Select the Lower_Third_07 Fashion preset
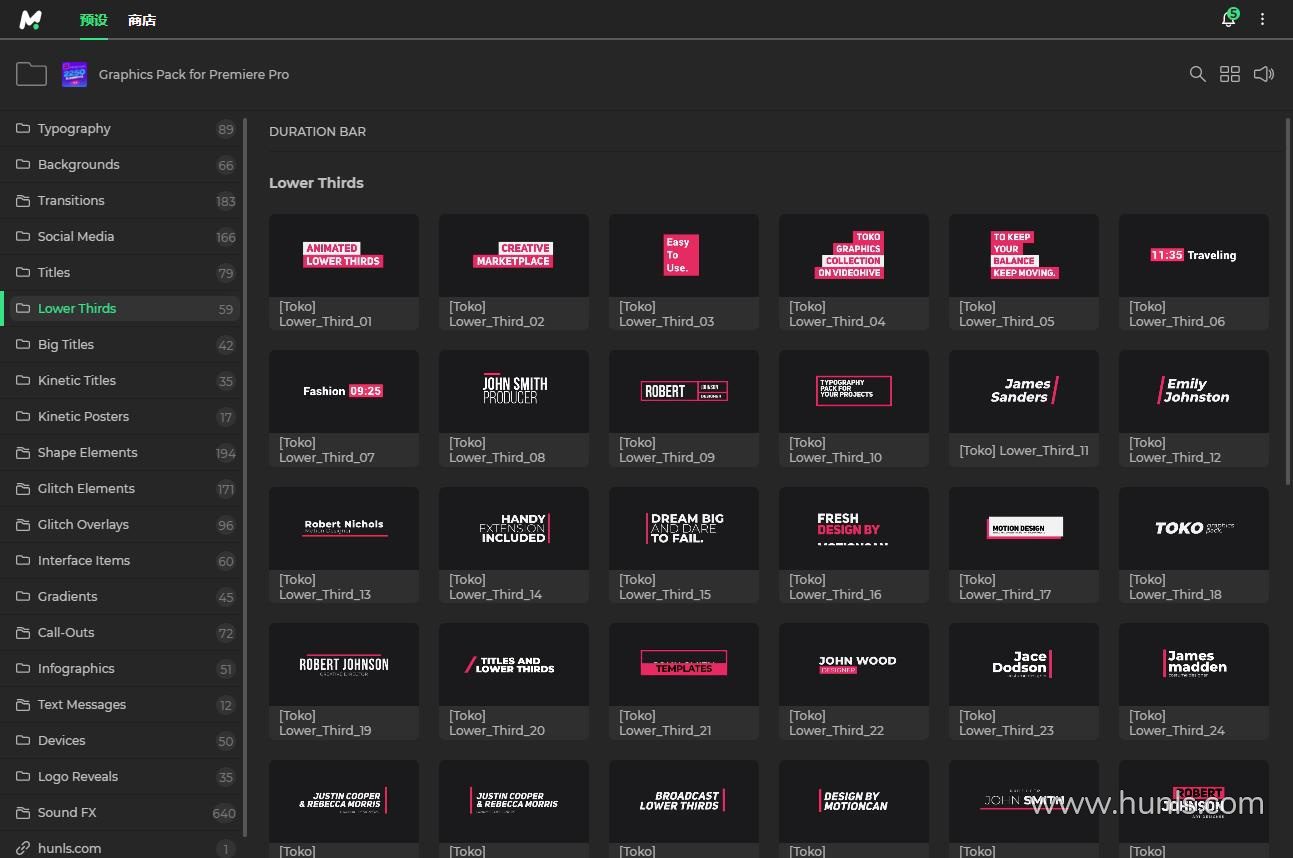This screenshot has width=1293, height=858. point(344,408)
